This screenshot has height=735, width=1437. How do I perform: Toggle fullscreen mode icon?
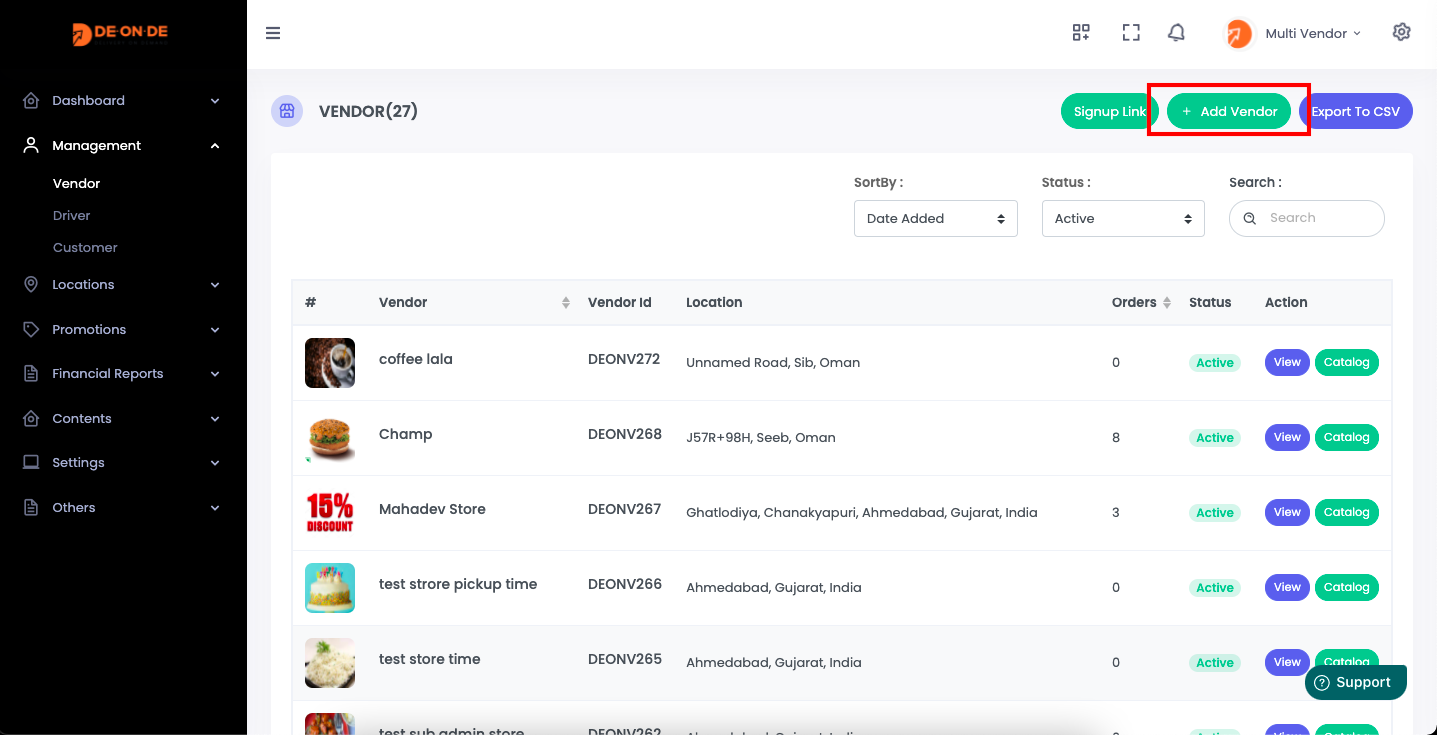(1131, 33)
